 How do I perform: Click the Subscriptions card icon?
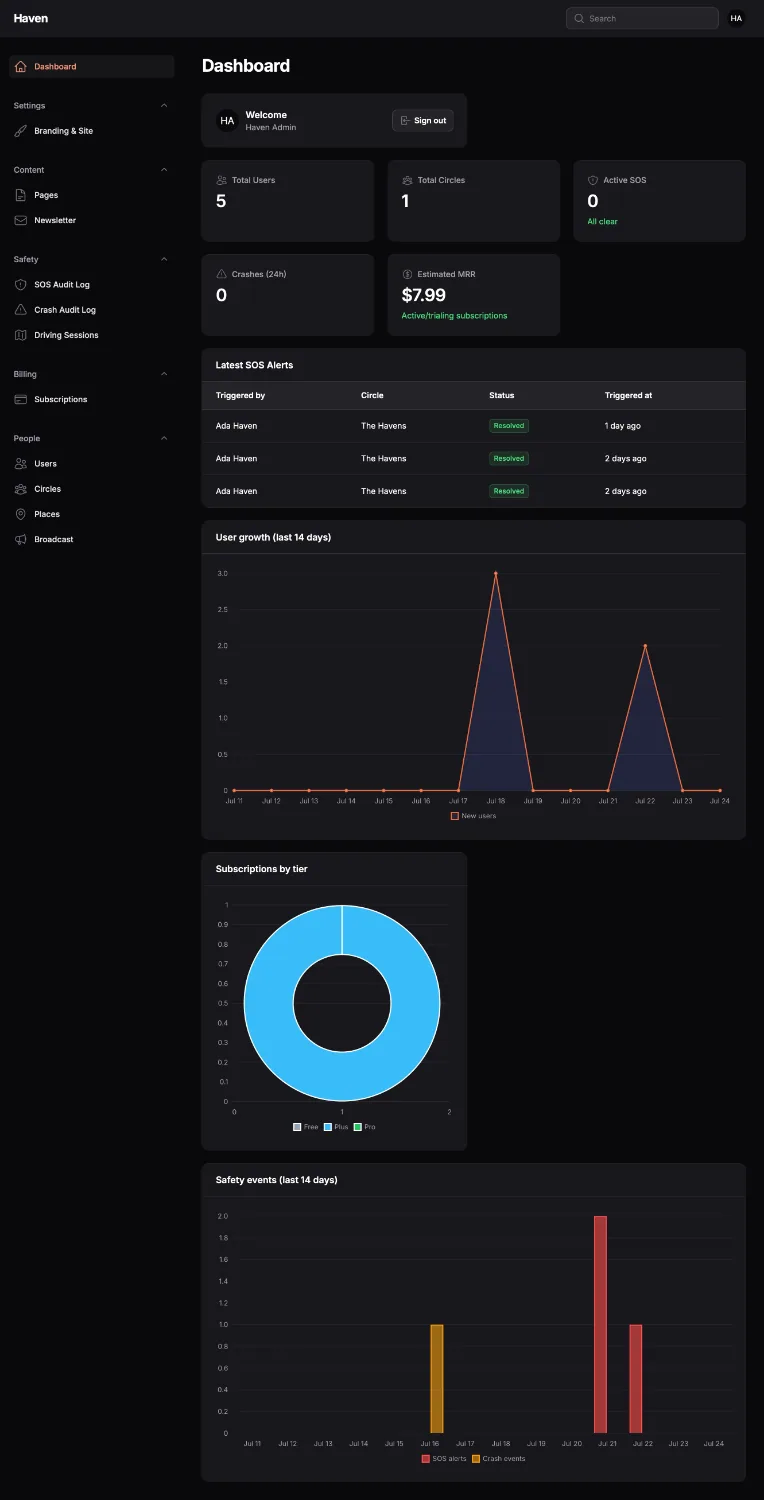(21, 399)
